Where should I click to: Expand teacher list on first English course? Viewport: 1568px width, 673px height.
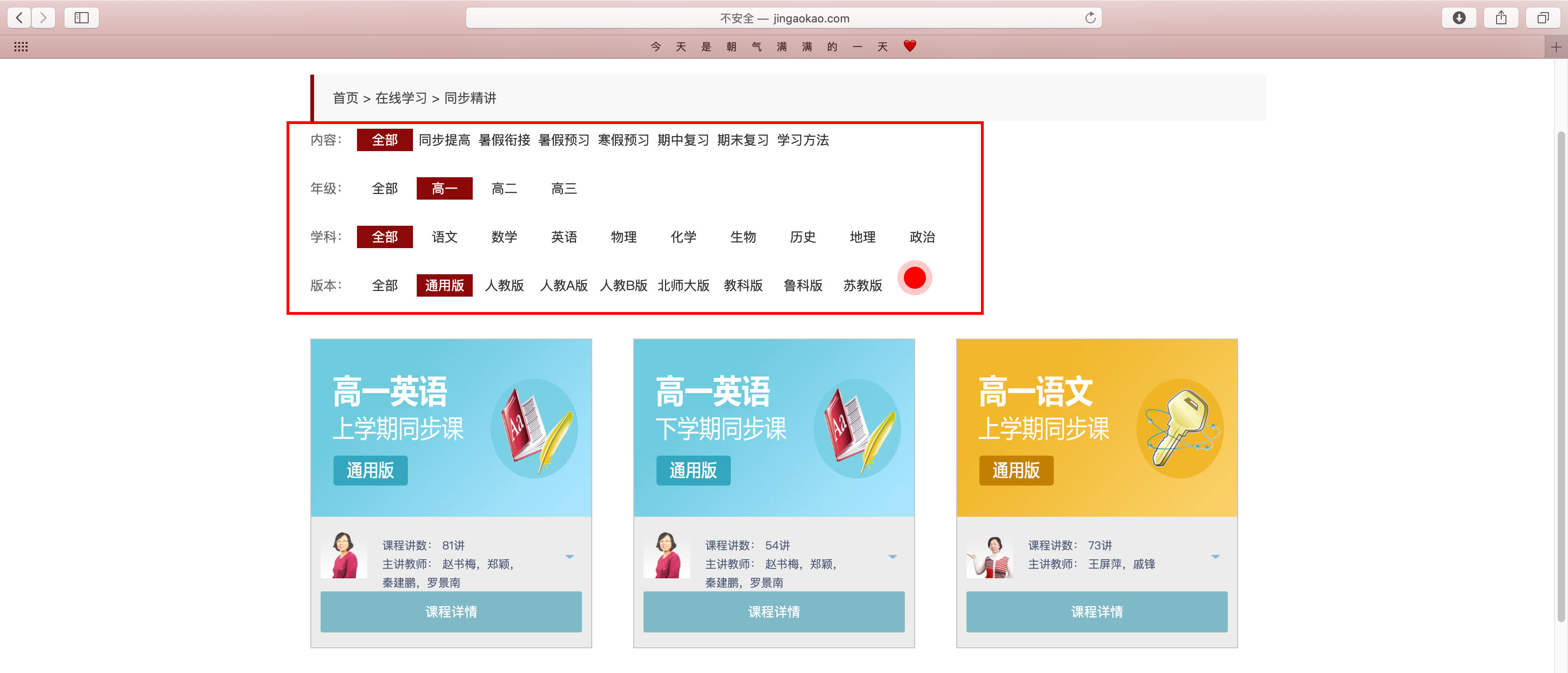point(570,557)
